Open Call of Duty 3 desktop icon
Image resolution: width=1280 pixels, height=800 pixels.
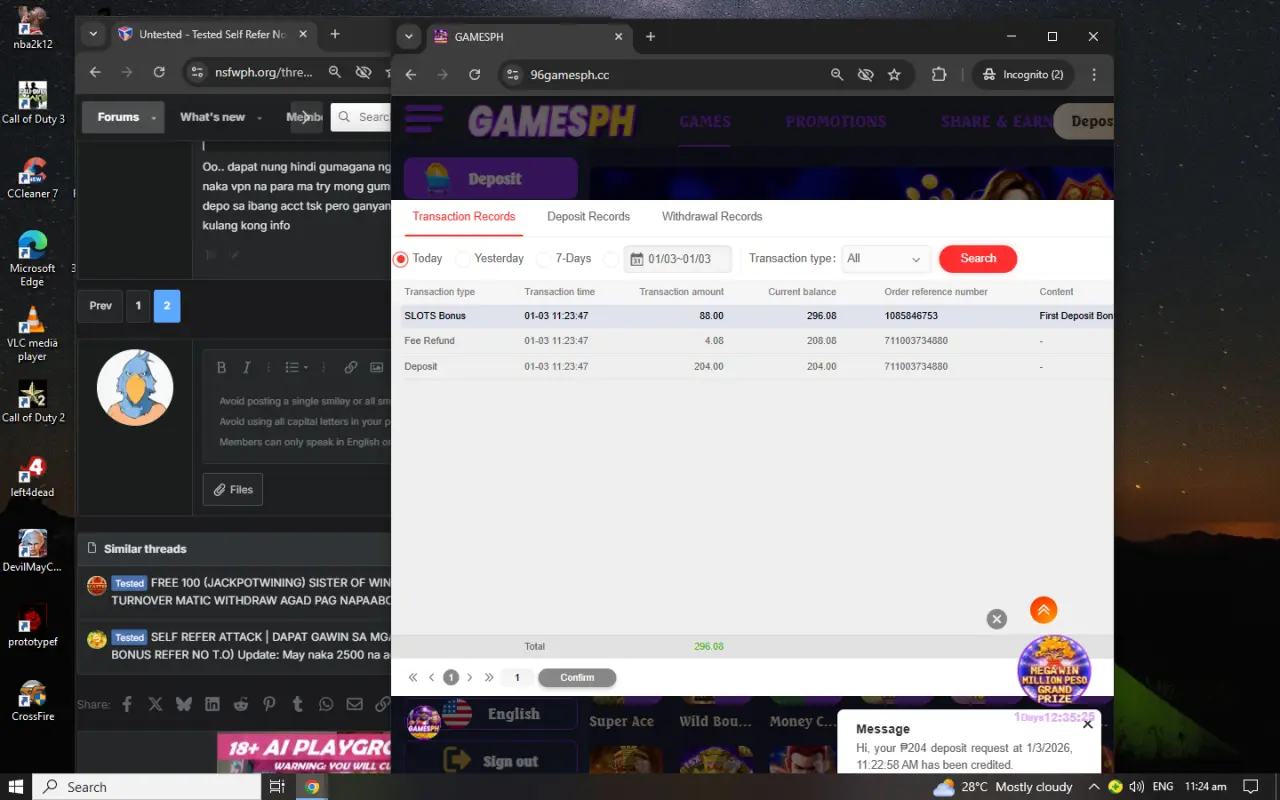click(x=32, y=103)
